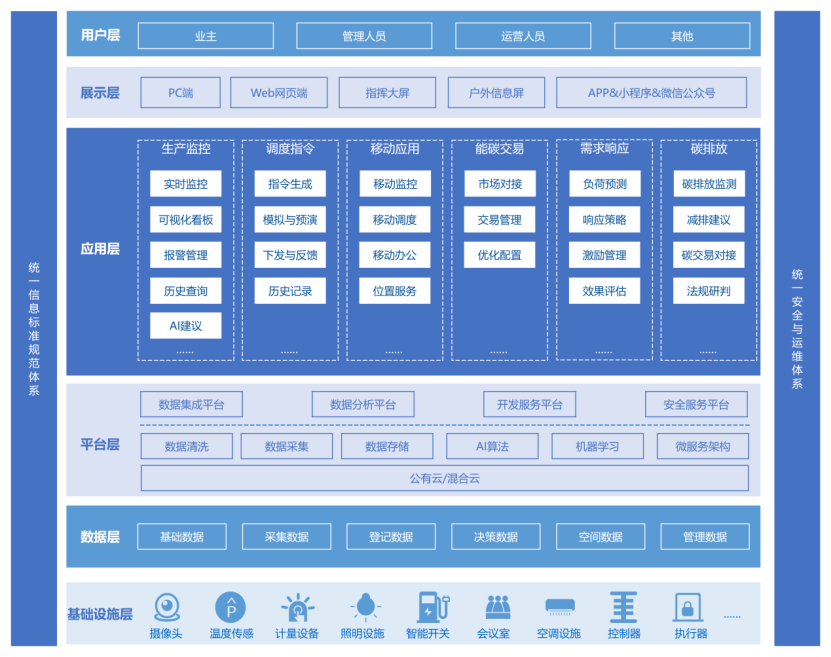The image size is (831, 657).
Task: Click the 计量设备 metering icon
Action: coord(297,606)
